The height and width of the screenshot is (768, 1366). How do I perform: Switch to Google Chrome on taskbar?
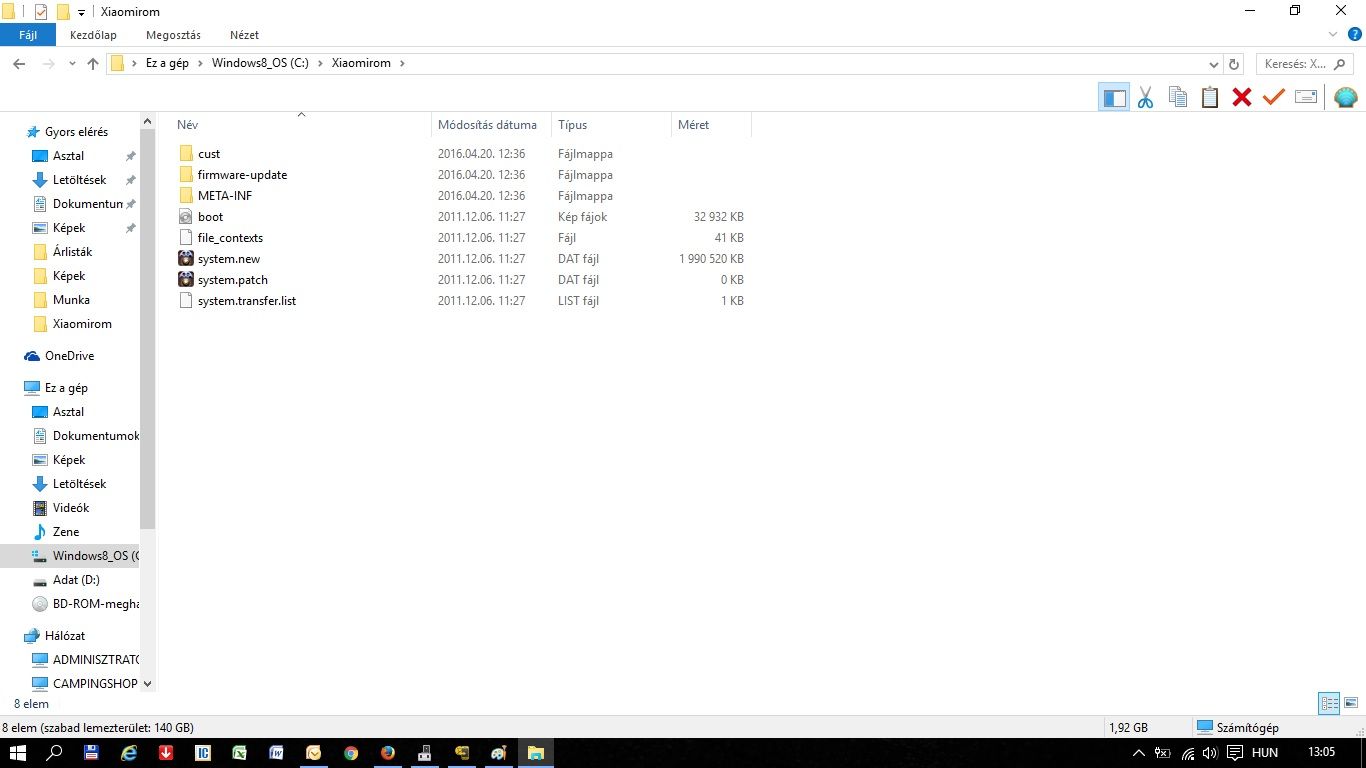[x=350, y=753]
